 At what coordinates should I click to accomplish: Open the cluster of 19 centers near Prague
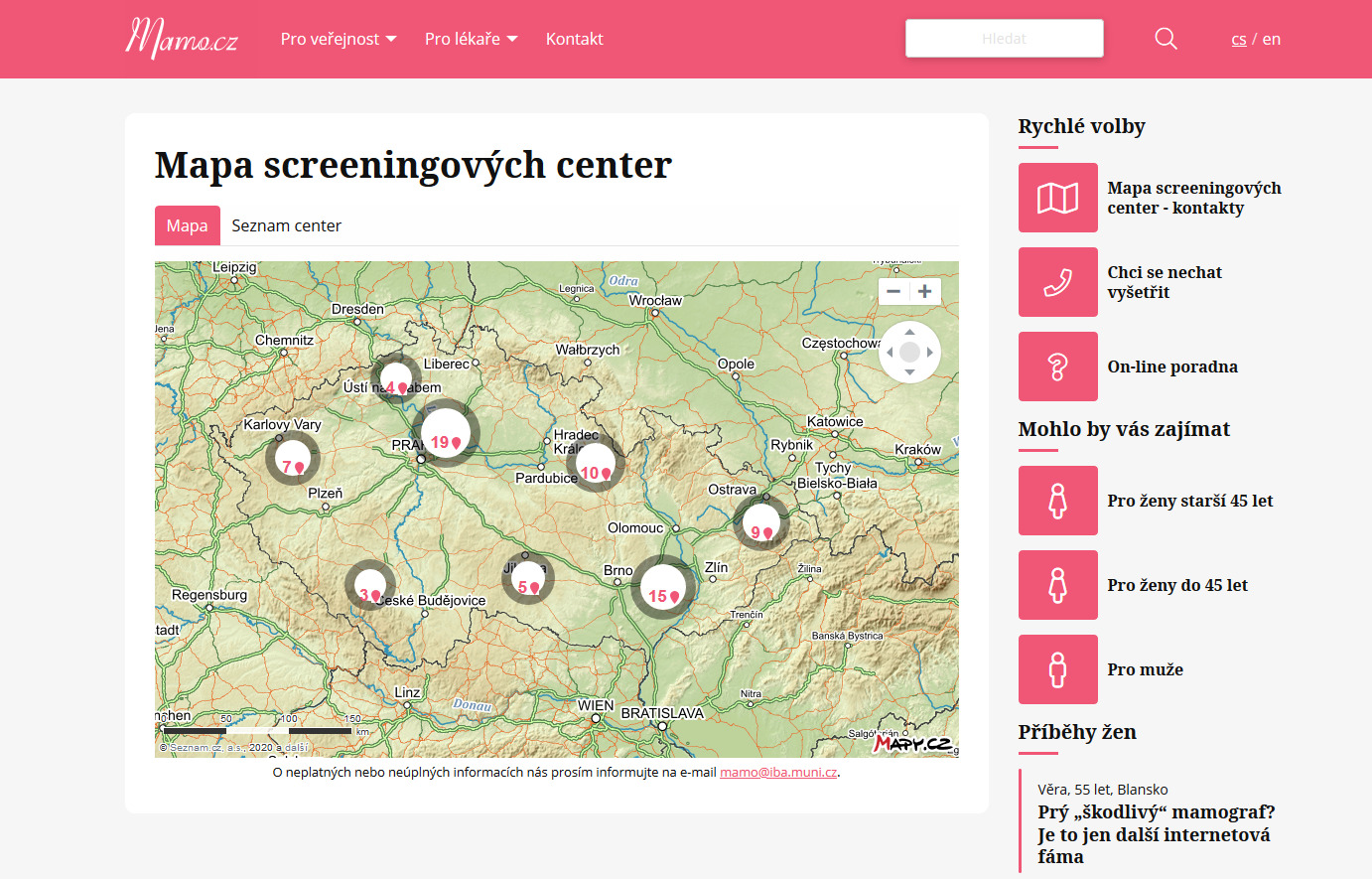click(x=446, y=434)
